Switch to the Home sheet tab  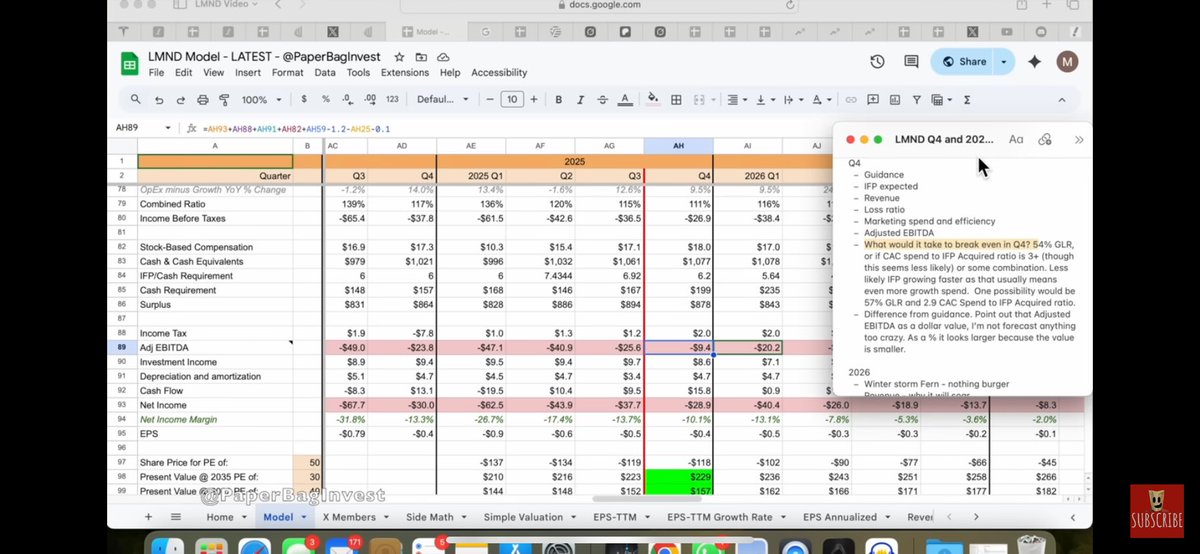click(x=226, y=517)
